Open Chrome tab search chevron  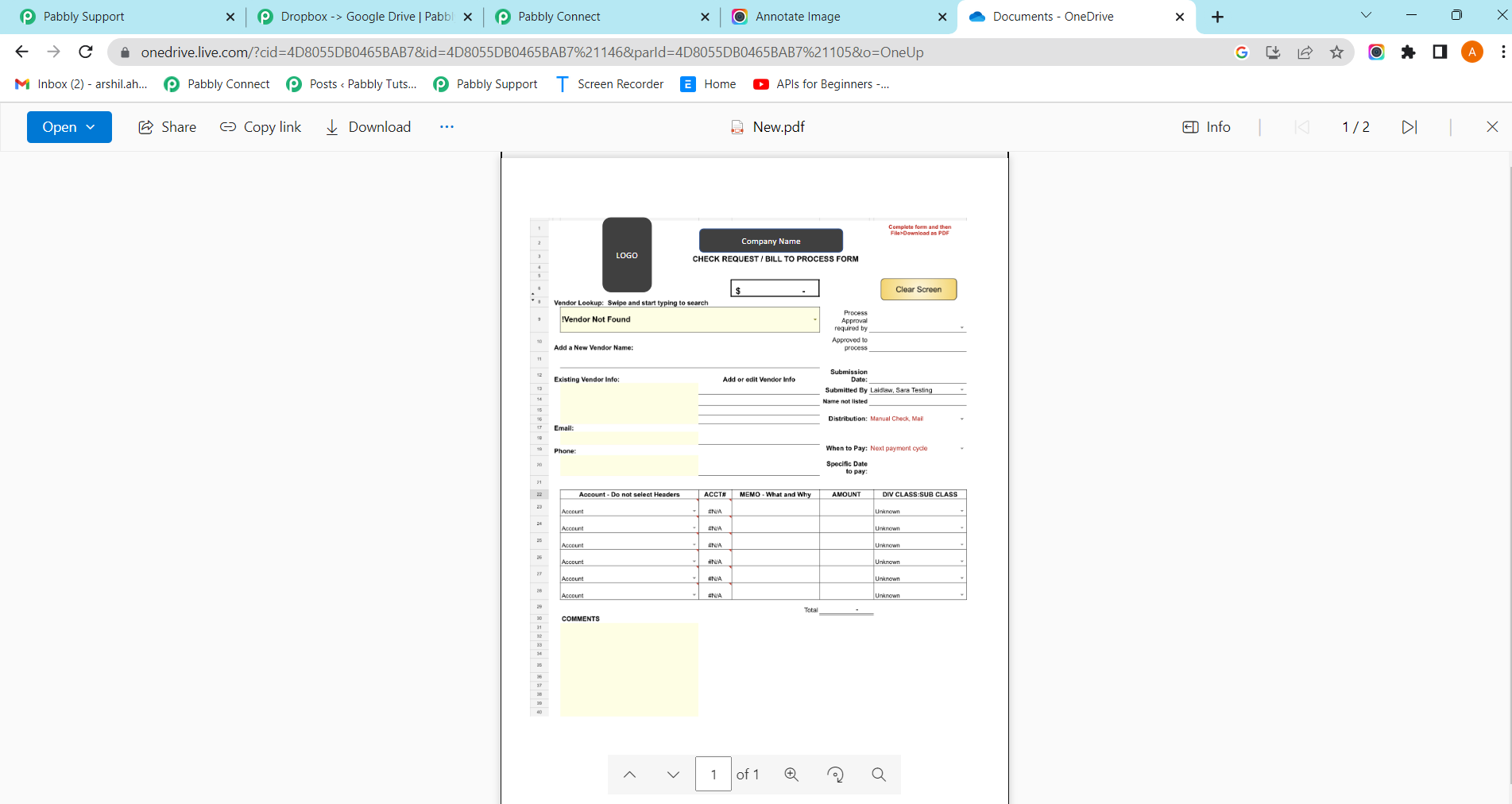tap(1366, 15)
